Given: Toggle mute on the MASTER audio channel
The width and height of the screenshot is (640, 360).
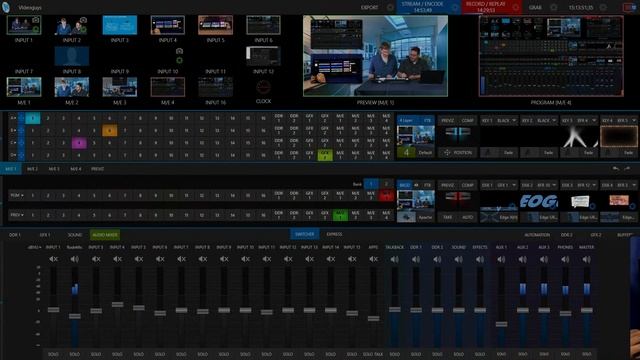Looking at the screenshot, I should coord(586,259).
